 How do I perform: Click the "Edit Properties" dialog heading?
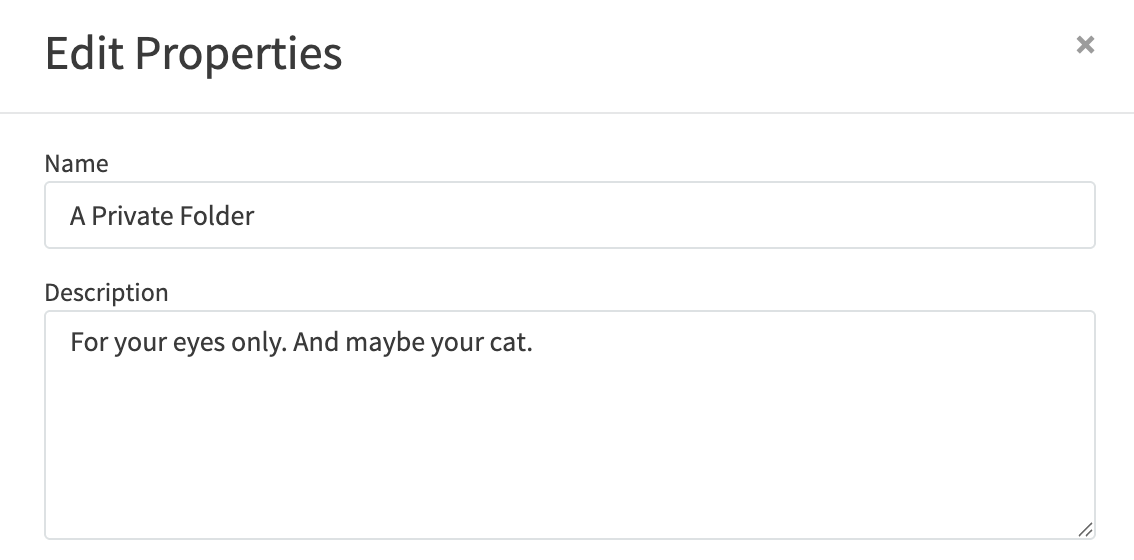tap(193, 53)
